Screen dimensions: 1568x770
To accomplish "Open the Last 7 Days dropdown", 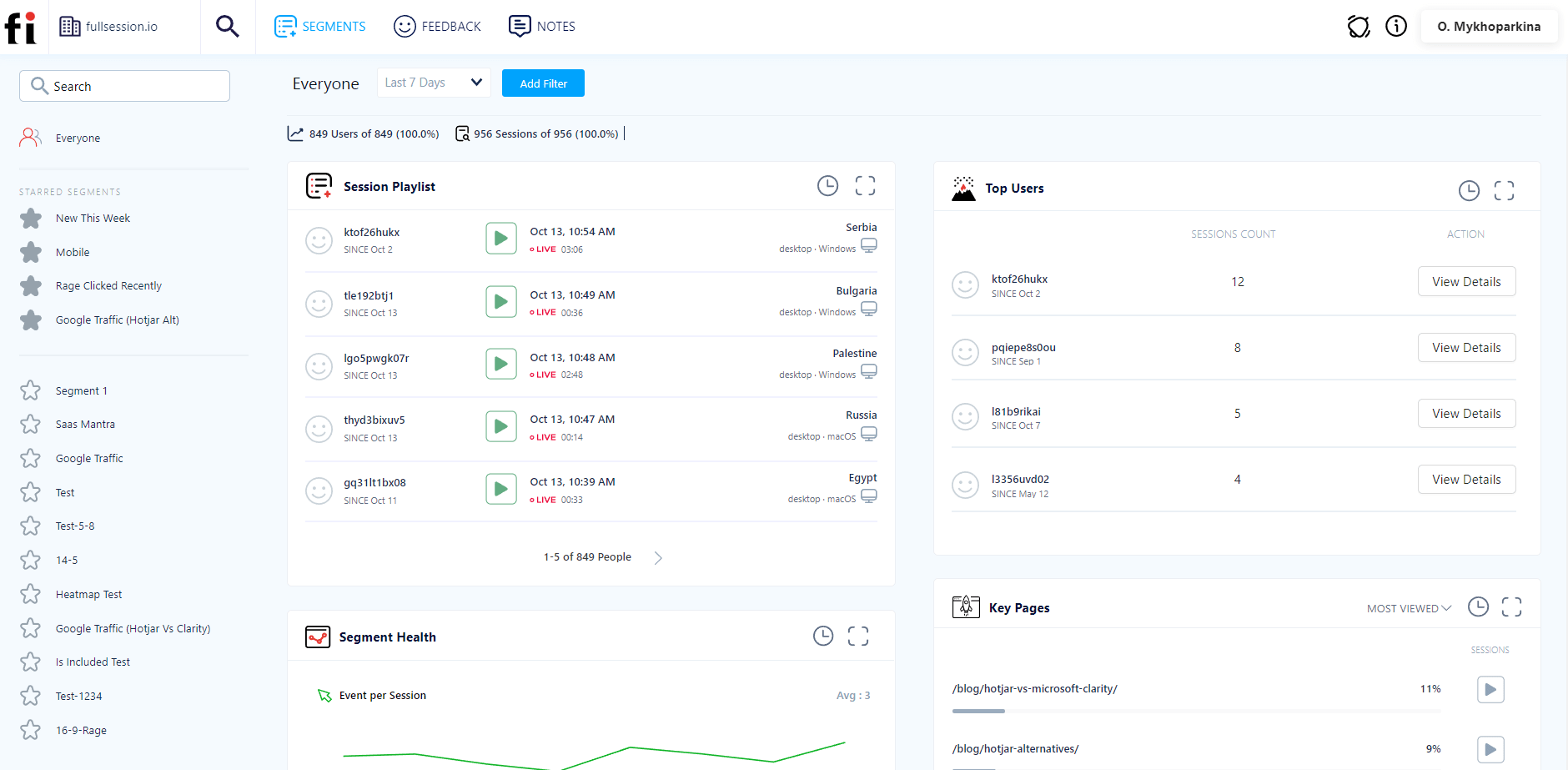I will 433,82.
